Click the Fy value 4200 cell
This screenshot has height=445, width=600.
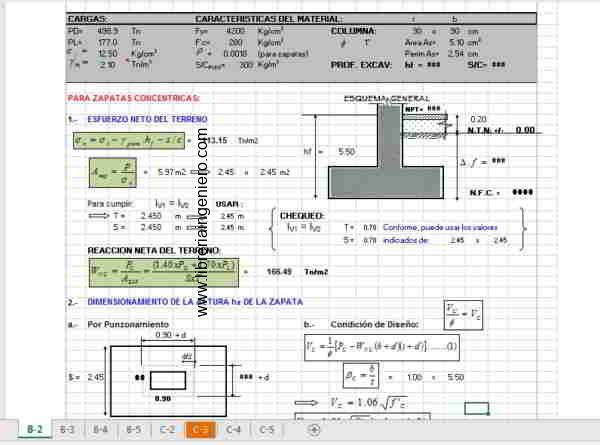pyautogui.click(x=237, y=32)
